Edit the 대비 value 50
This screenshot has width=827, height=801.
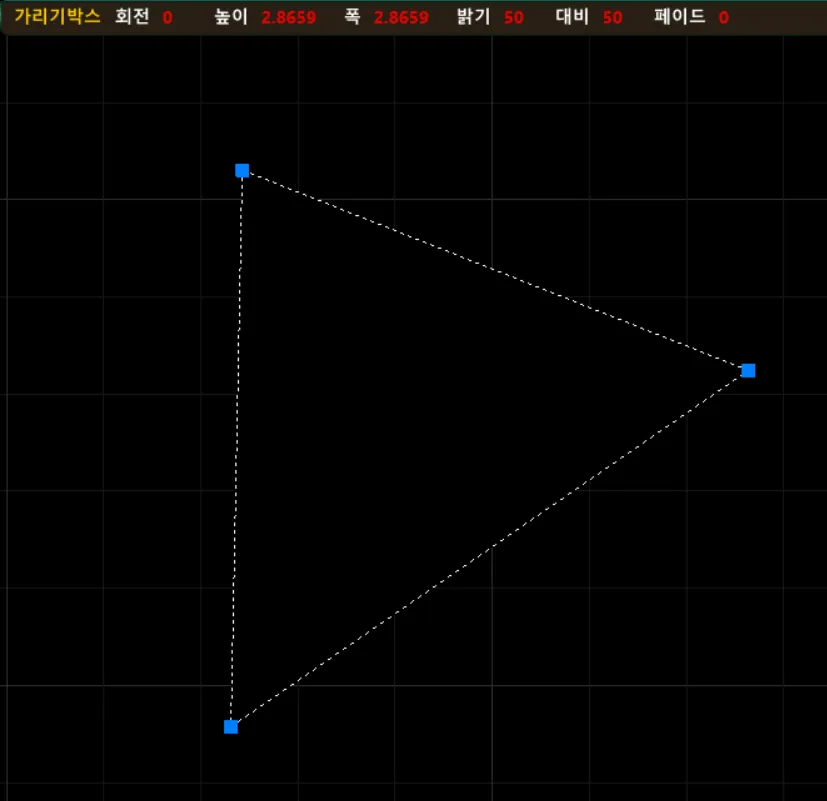coord(613,18)
